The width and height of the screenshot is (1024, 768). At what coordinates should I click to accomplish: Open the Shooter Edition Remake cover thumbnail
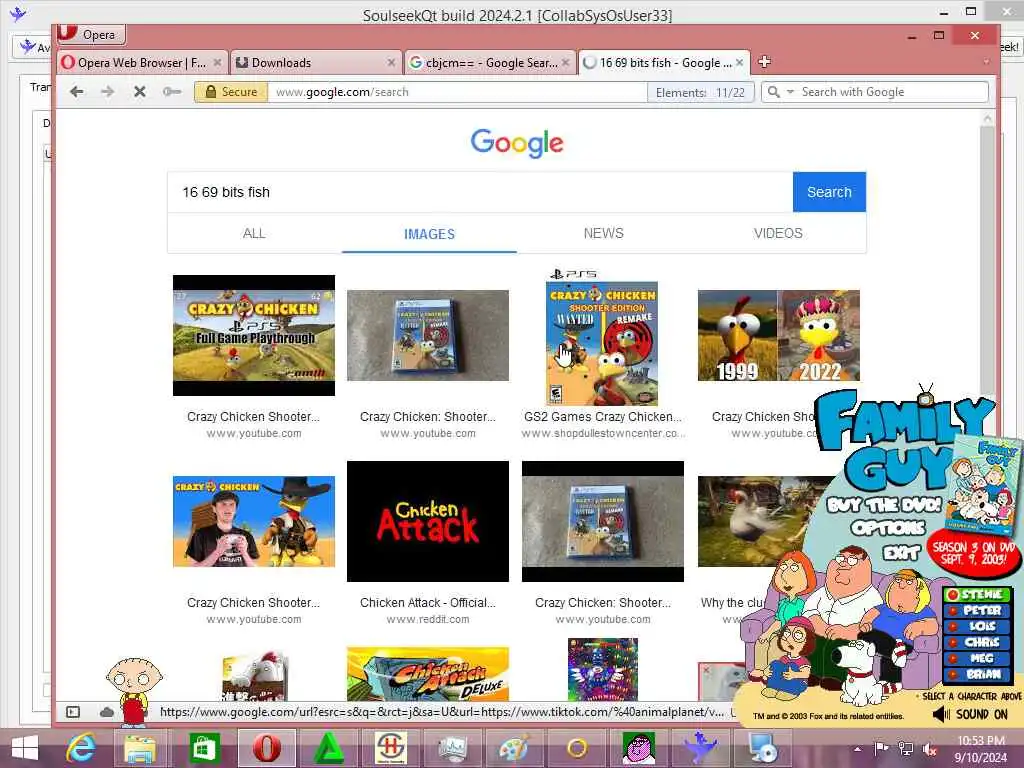(x=602, y=338)
